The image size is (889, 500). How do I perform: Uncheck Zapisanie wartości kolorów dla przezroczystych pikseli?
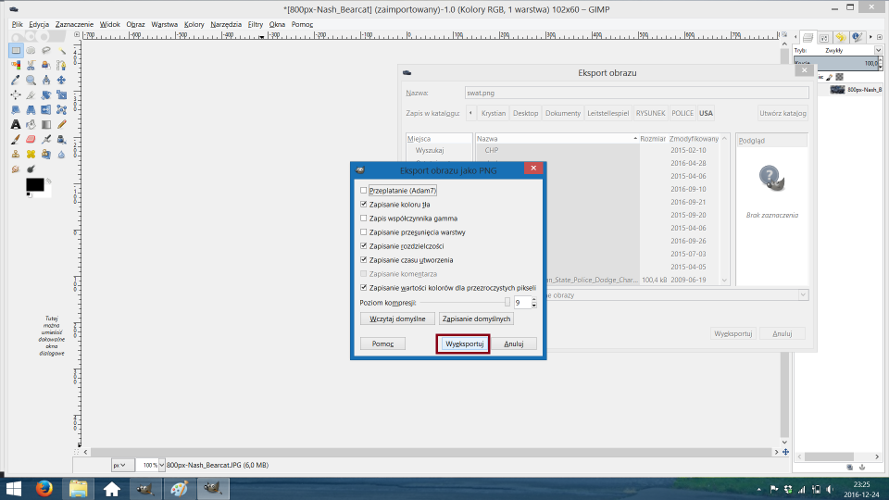click(x=363, y=287)
